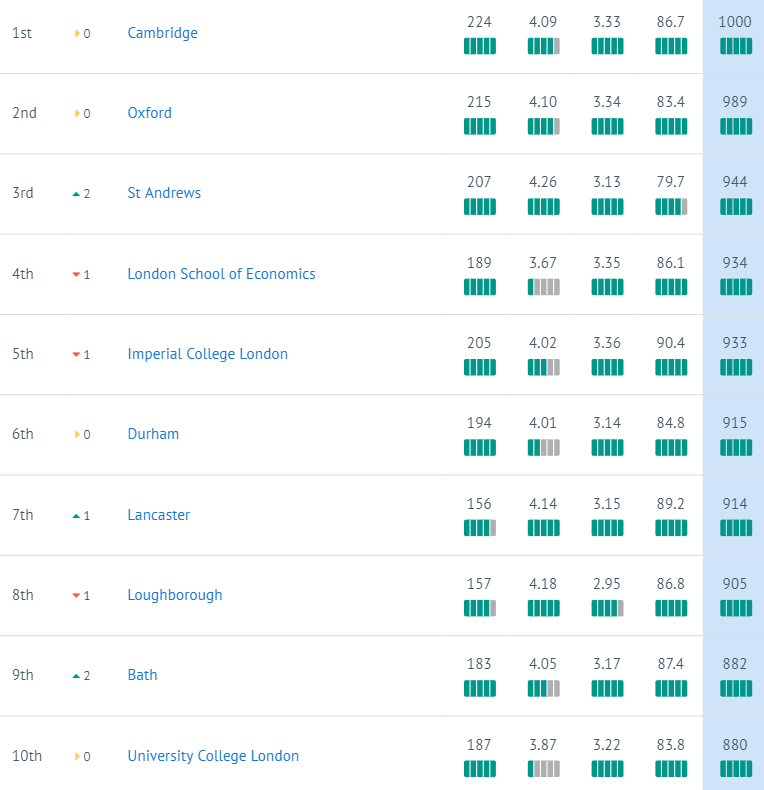This screenshot has height=790, width=764.
Task: Click Cambridge bar indicator under 4.09
Action: click(543, 46)
